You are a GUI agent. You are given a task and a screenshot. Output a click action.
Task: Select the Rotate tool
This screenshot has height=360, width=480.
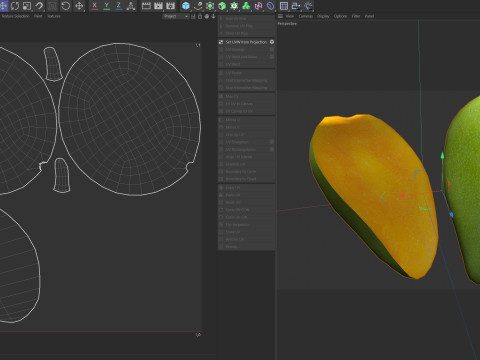coord(15,6)
